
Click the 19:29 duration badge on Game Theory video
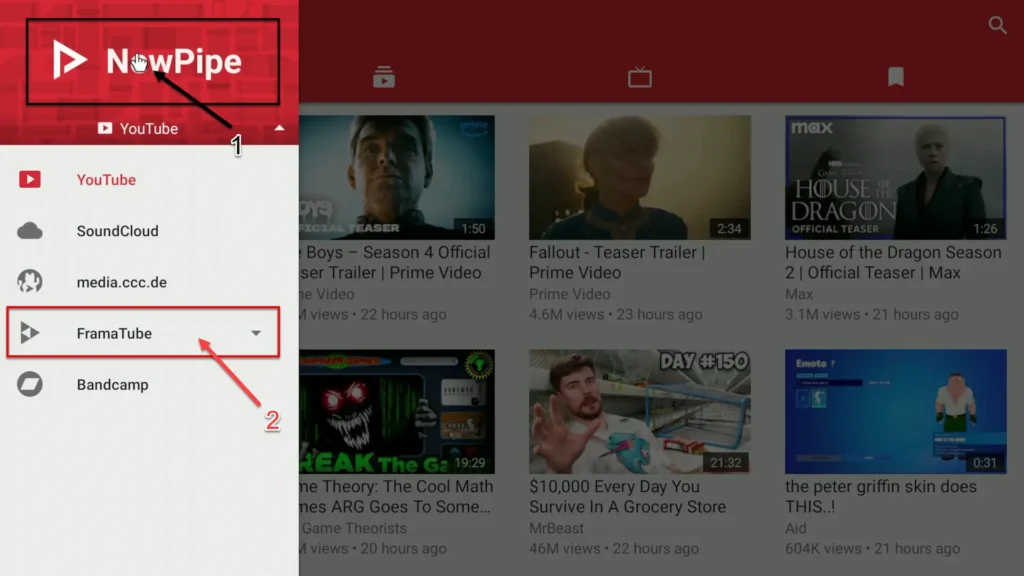point(470,462)
